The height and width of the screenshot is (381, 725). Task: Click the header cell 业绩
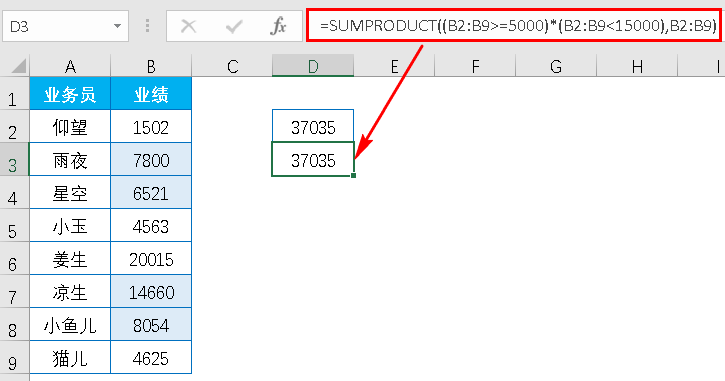(151, 93)
